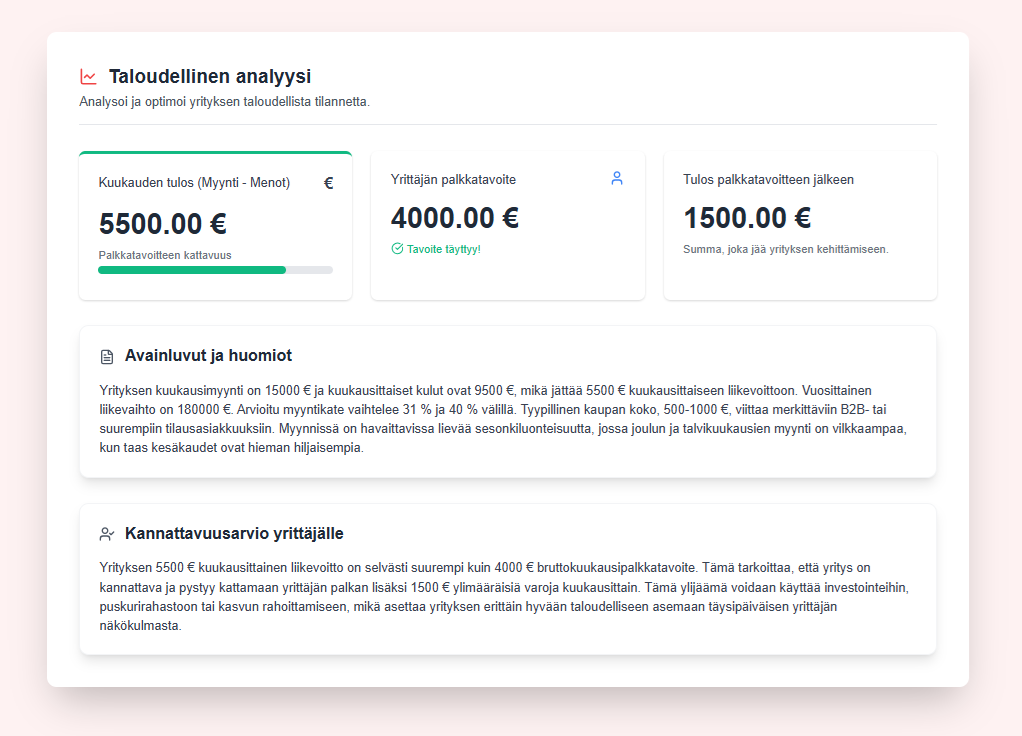Click the document icon beside Avainluvut ja huomiot
This screenshot has width=1022, height=736.
pos(104,355)
